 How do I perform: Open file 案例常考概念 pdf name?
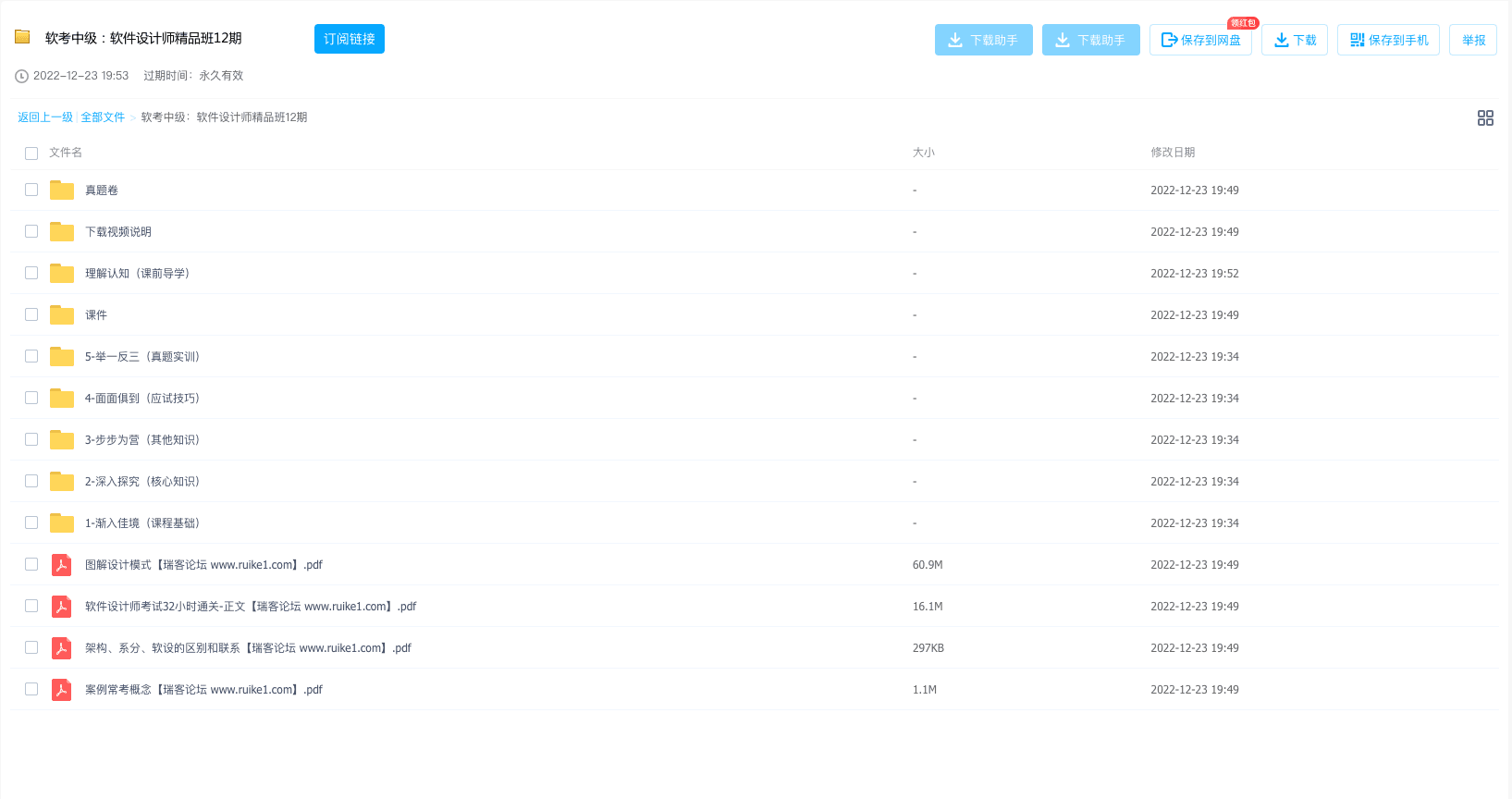(x=203, y=689)
